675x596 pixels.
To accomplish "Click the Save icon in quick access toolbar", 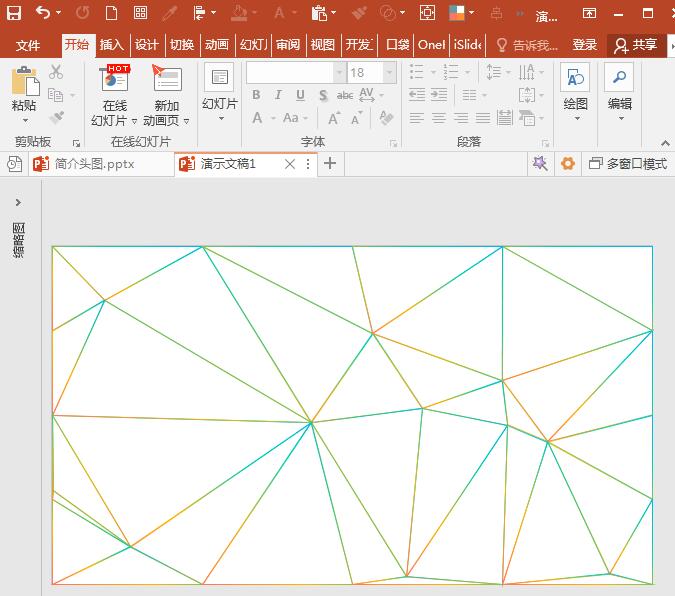I will coord(14,13).
